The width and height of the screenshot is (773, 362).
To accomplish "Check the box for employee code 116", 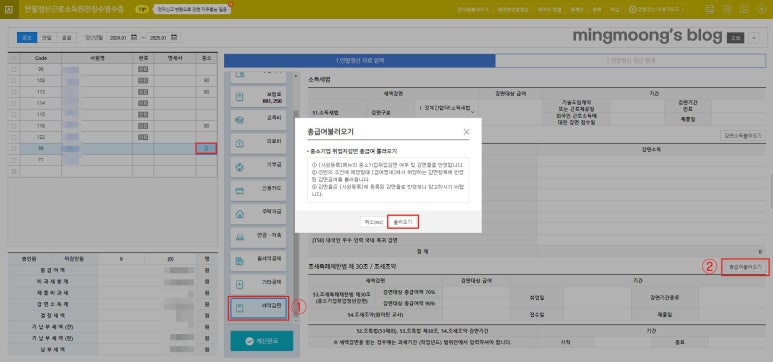I will [13, 126].
